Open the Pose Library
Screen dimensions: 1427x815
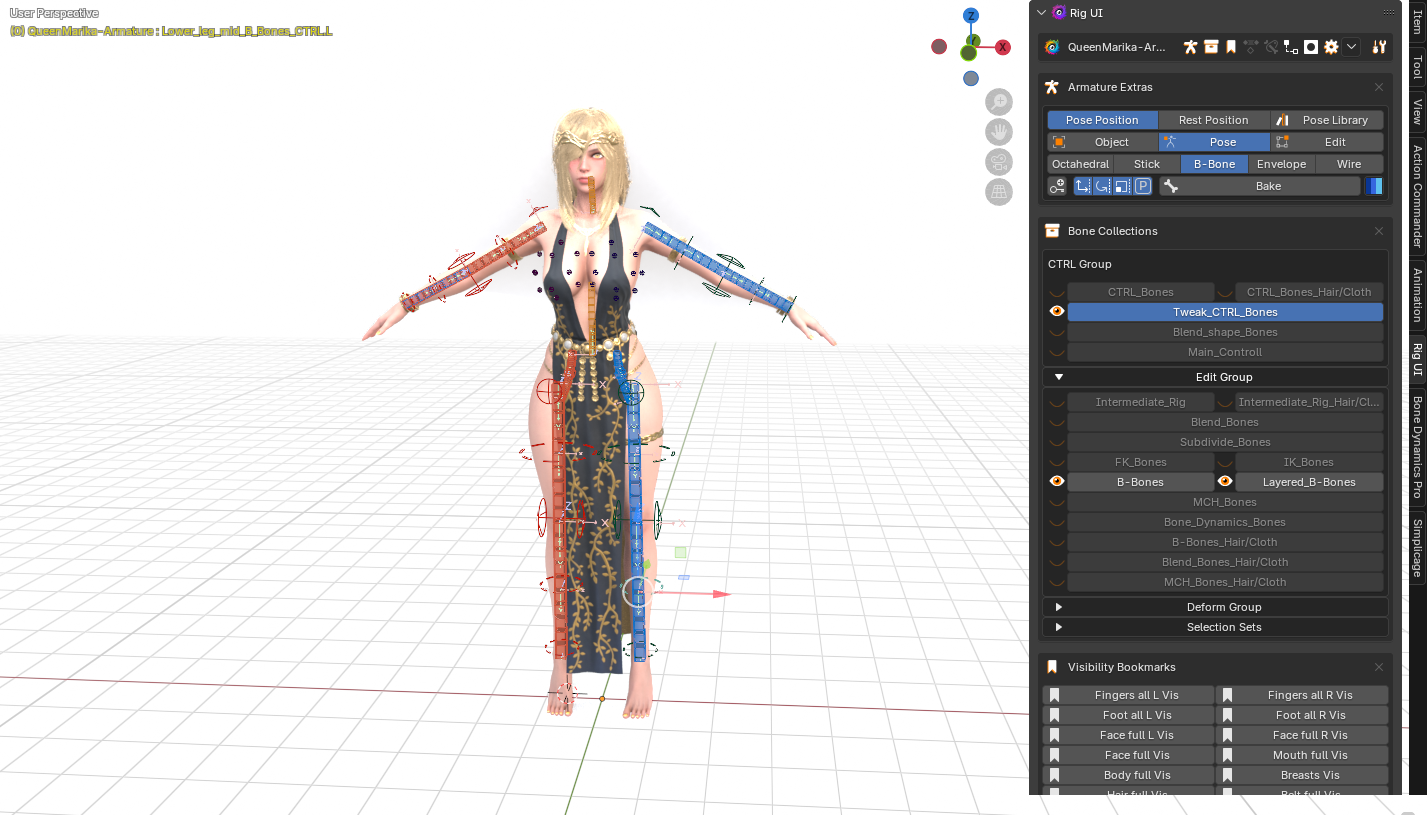(1327, 120)
